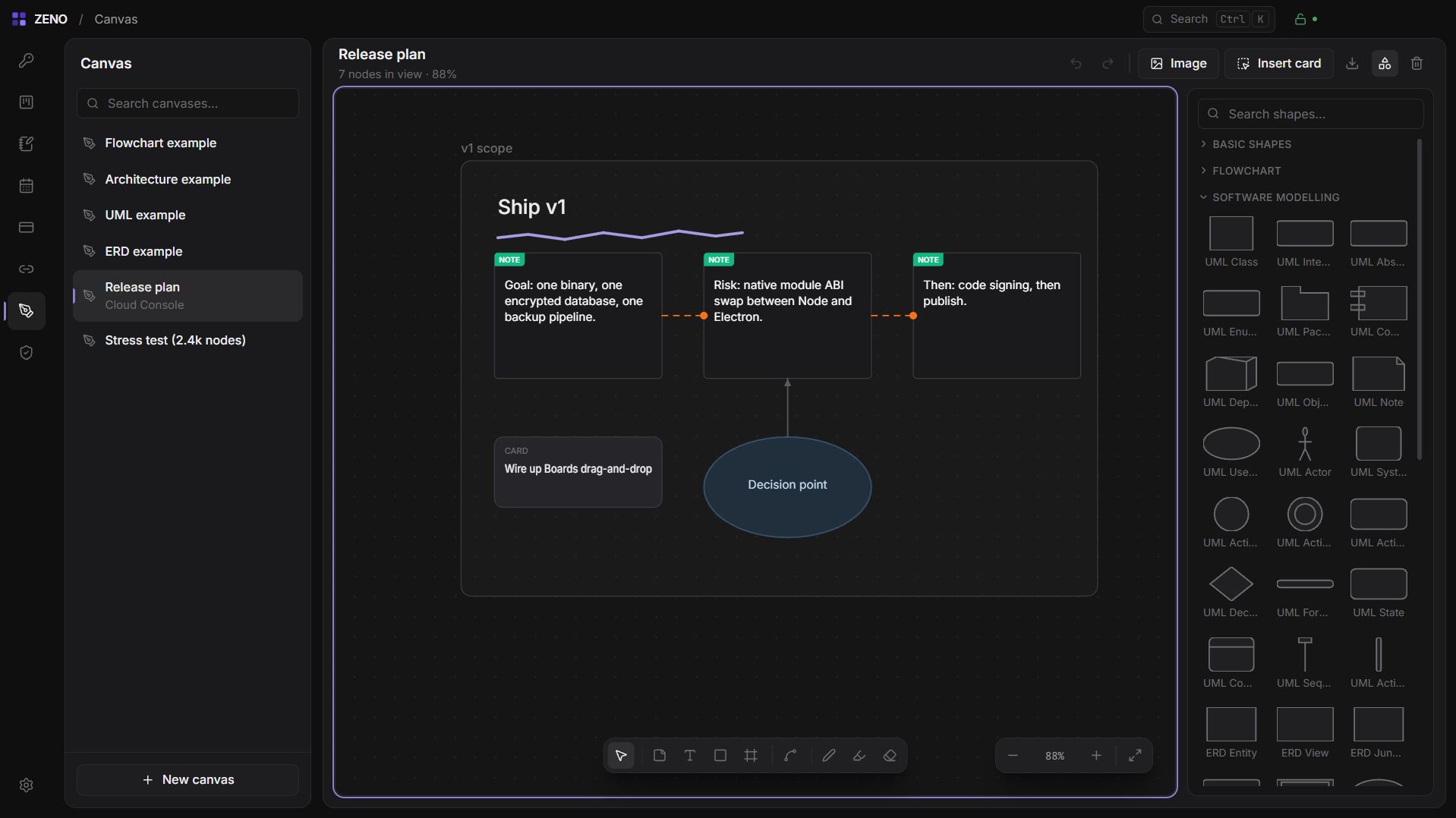Image resolution: width=1456 pixels, height=818 pixels.
Task: Open the notebook sidebar icon
Action: (27, 144)
